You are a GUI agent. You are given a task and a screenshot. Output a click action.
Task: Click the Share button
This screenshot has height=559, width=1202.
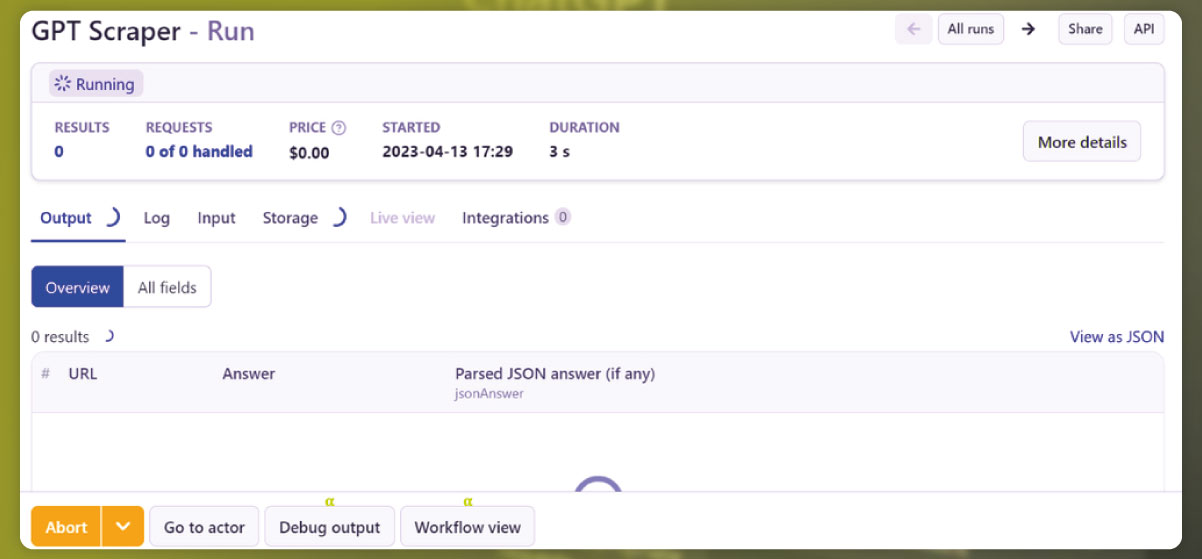[x=1085, y=29]
